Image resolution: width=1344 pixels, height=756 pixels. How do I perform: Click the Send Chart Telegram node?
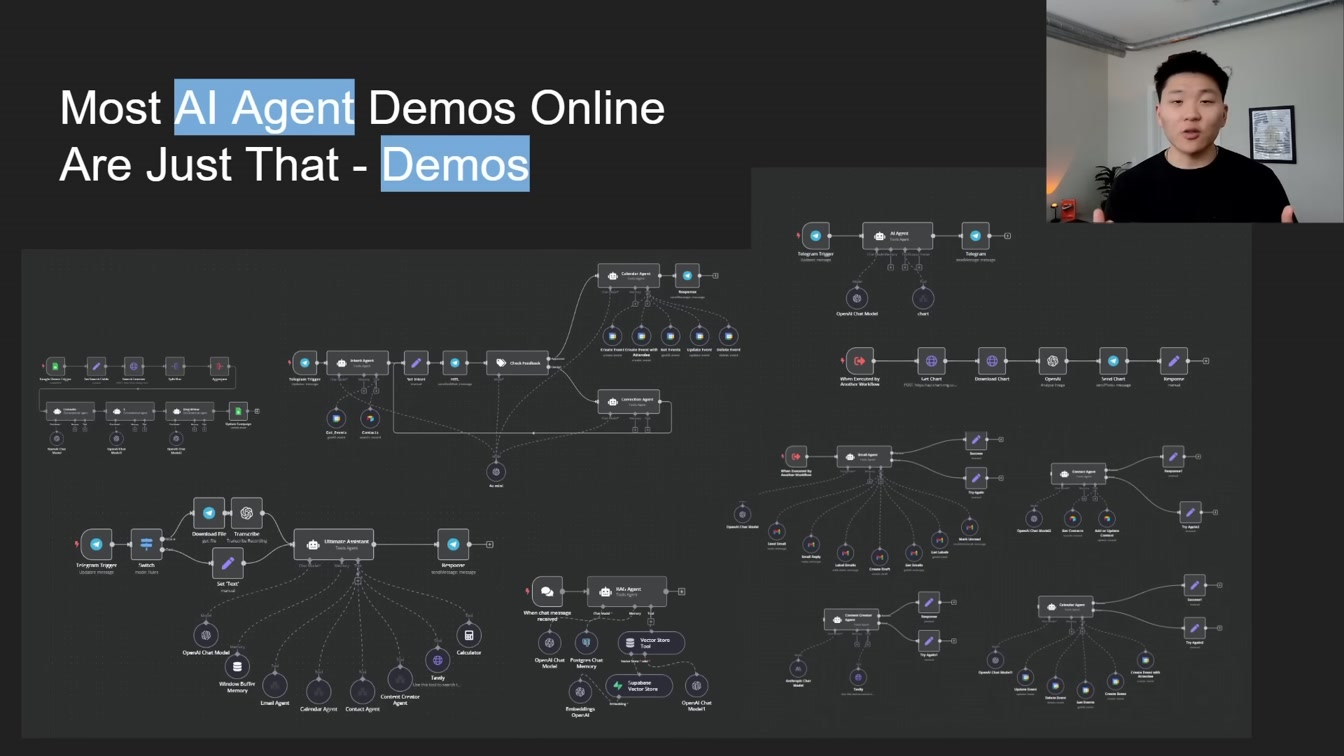coord(1113,361)
